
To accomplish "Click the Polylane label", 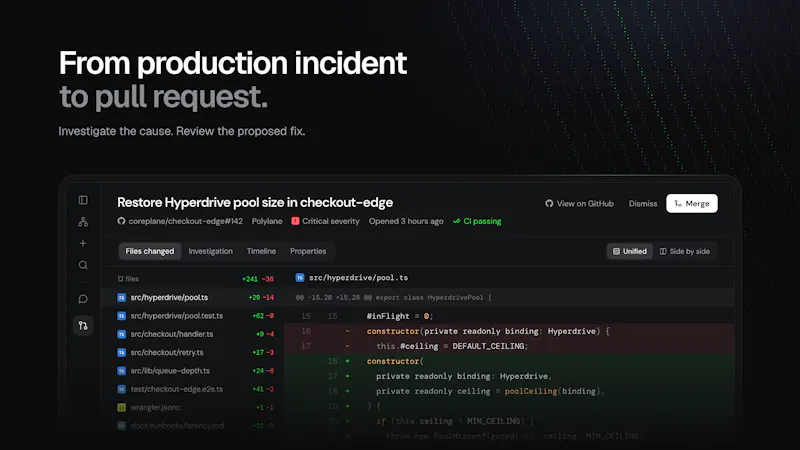I will 267,221.
